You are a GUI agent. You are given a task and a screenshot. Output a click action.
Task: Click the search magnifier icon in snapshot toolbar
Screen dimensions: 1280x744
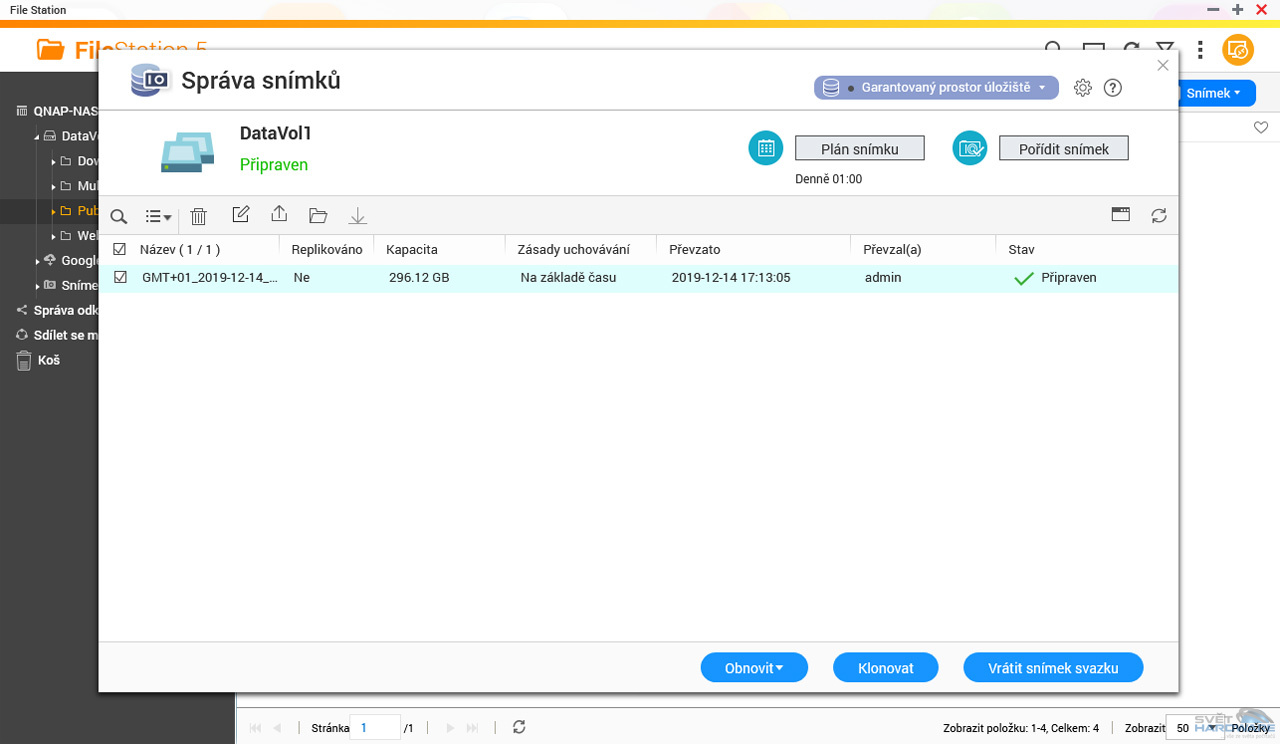119,216
